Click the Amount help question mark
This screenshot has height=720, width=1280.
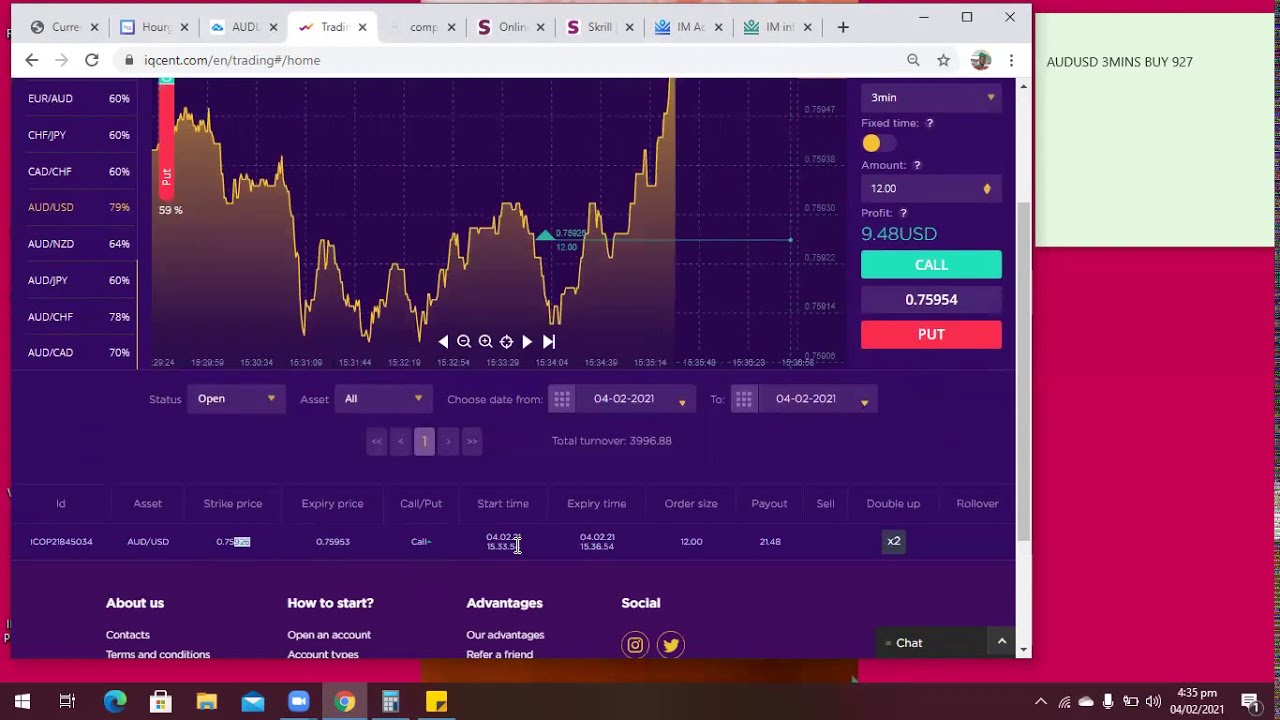click(x=917, y=165)
